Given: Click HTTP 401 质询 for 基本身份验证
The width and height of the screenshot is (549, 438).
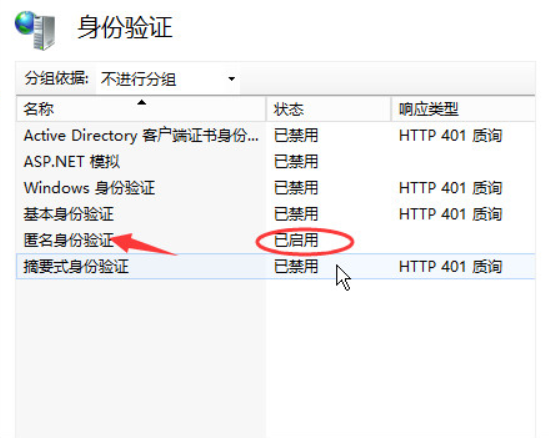Looking at the screenshot, I should pos(450,214).
